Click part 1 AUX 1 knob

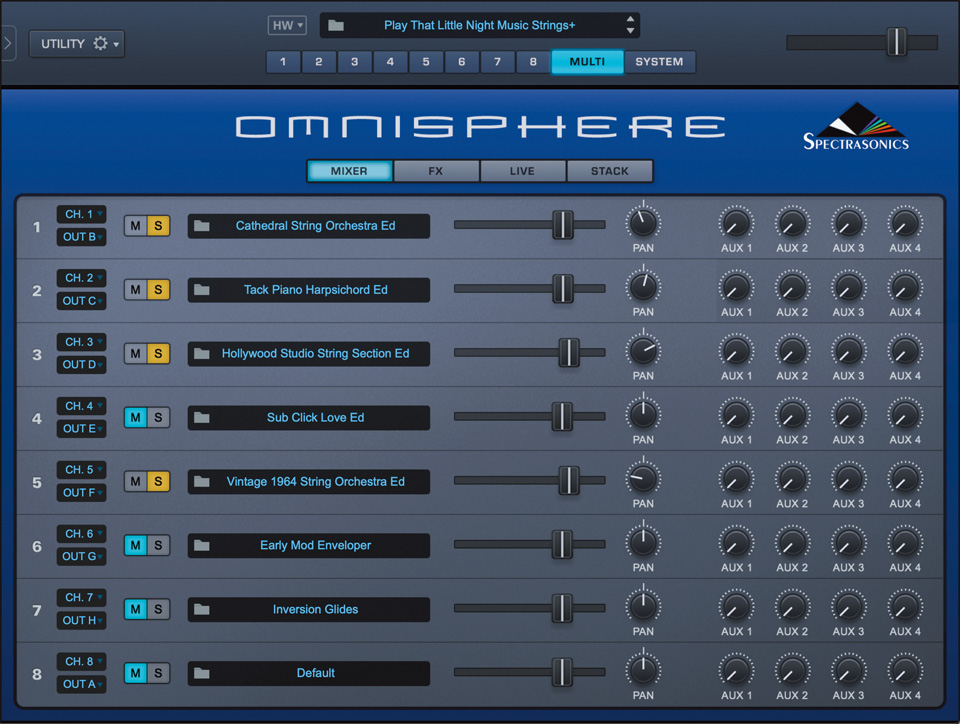pyautogui.click(x=736, y=223)
